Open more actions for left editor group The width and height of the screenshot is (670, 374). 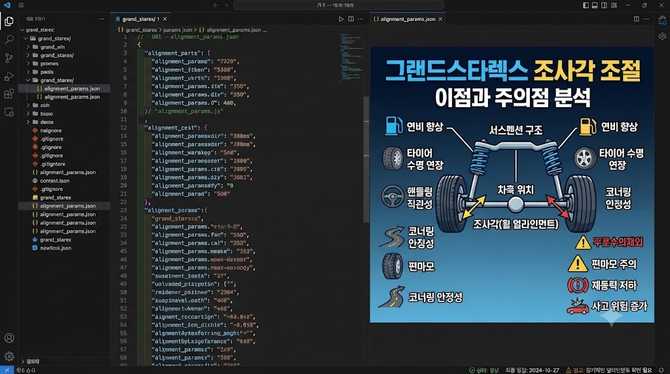360,19
